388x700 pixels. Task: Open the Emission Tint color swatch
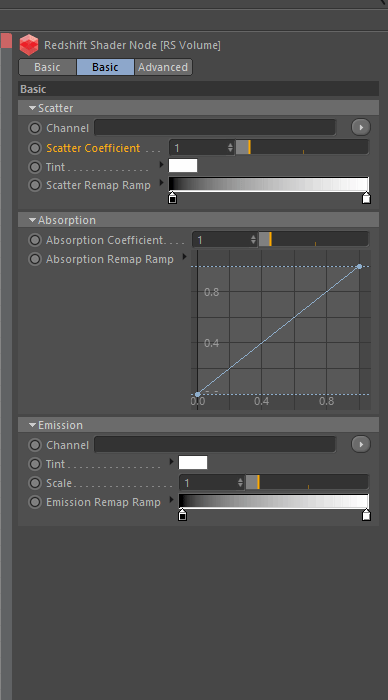[193, 462]
